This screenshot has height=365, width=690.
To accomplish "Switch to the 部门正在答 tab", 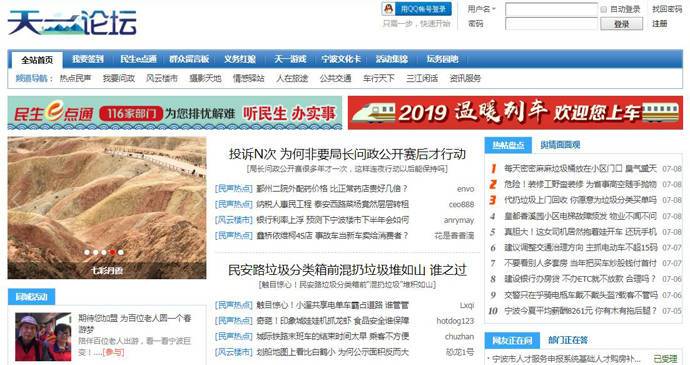I will coord(568,340).
